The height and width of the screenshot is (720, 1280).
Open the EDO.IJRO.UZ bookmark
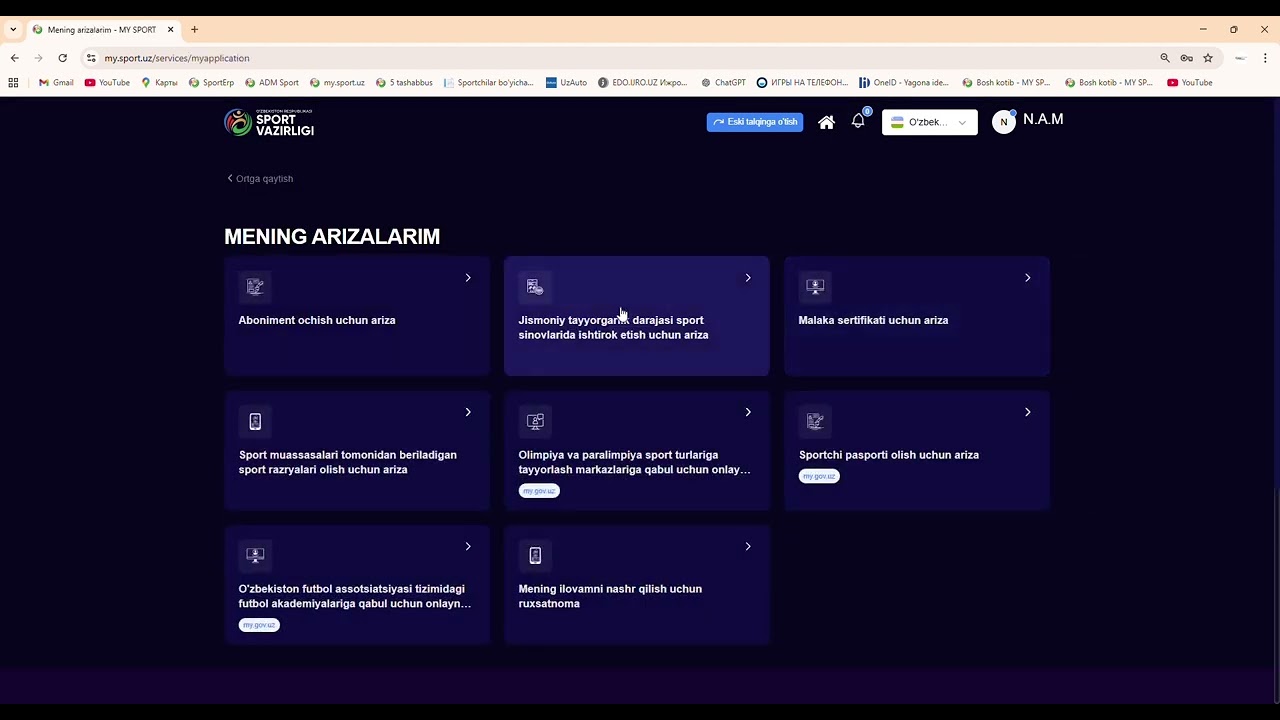(x=643, y=83)
